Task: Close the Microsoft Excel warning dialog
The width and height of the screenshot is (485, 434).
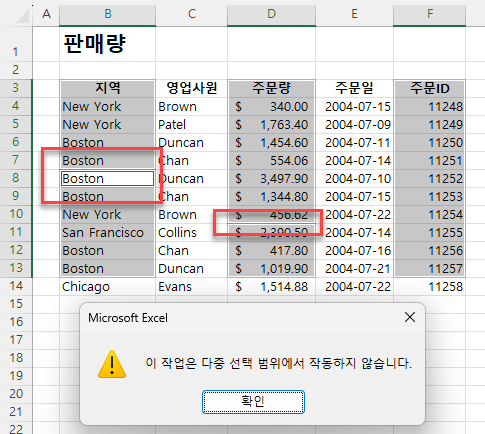Action: point(410,317)
